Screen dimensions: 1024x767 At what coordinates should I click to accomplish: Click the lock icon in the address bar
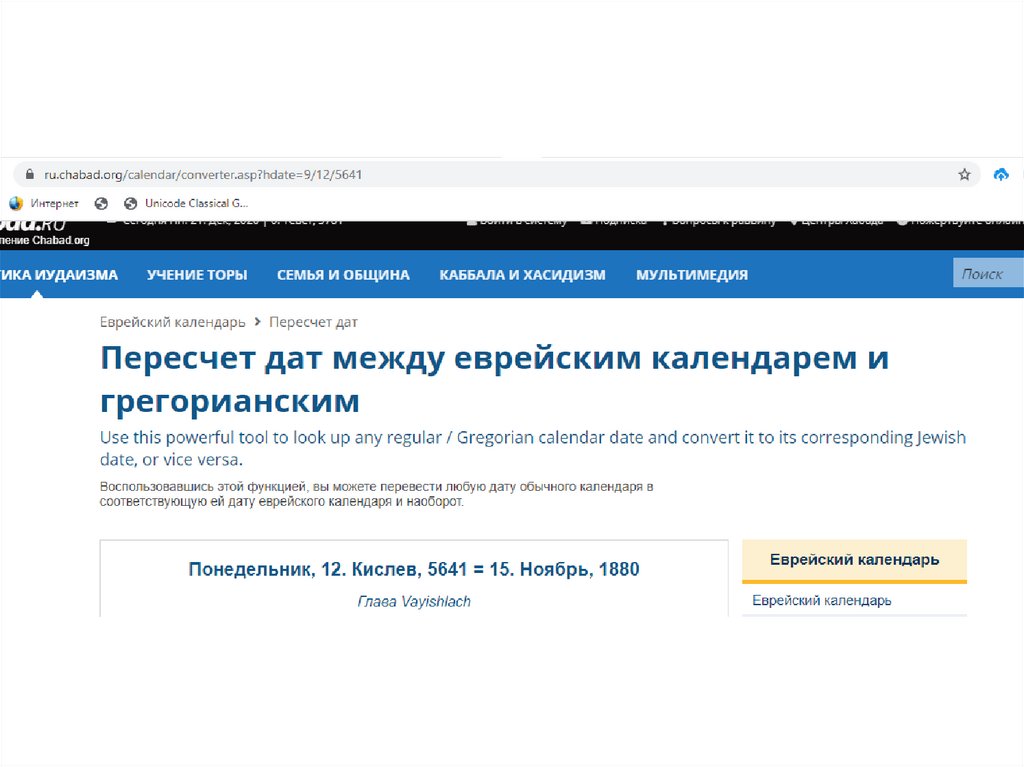(x=29, y=174)
